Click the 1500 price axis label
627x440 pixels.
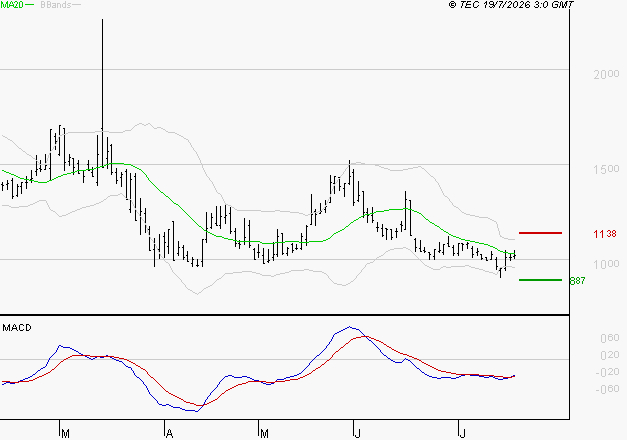606,169
